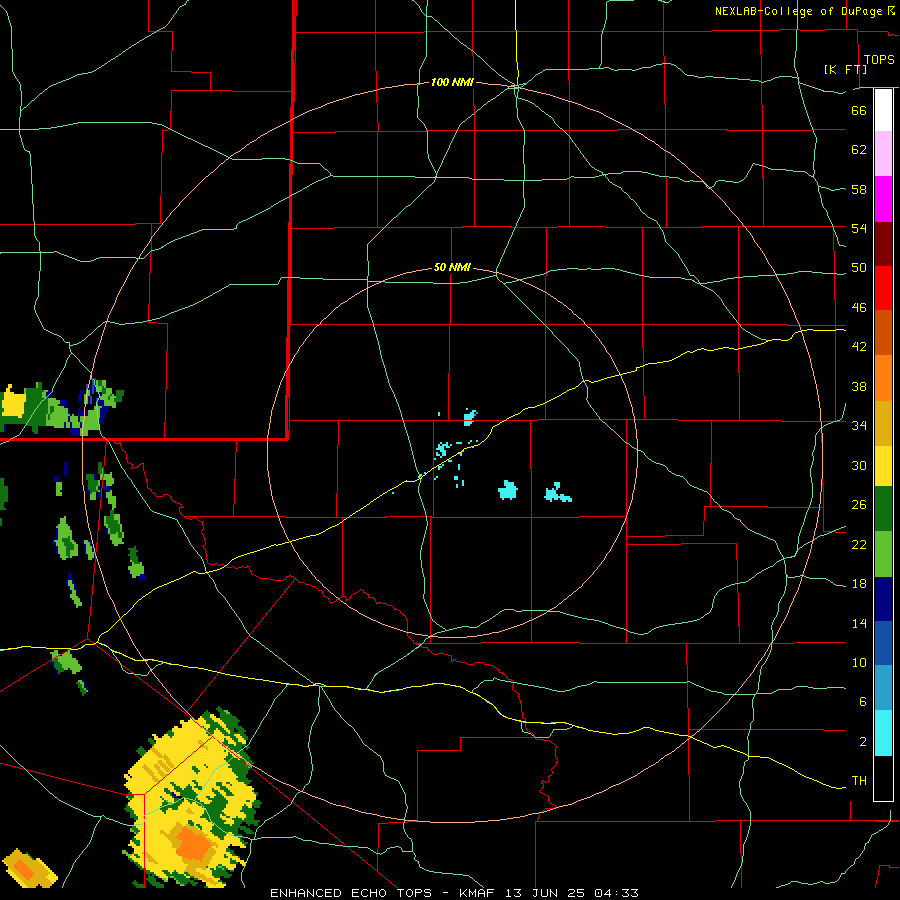
Task: Click the "TOPS" legend heading
Action: [879, 59]
